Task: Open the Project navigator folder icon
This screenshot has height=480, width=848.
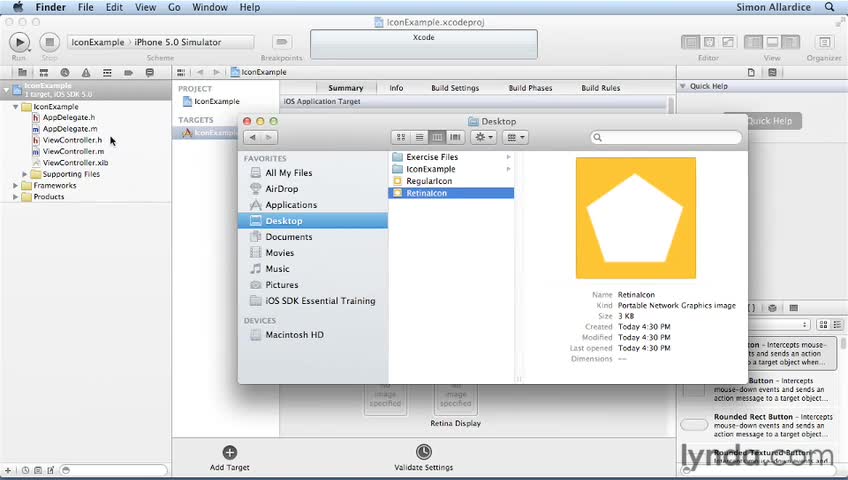Action: (x=22, y=72)
